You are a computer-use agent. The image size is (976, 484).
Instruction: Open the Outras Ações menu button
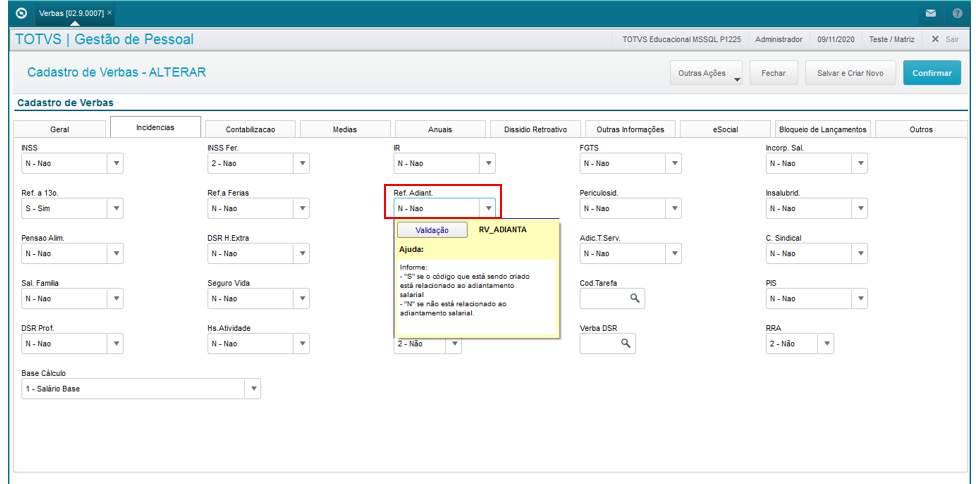[706, 73]
